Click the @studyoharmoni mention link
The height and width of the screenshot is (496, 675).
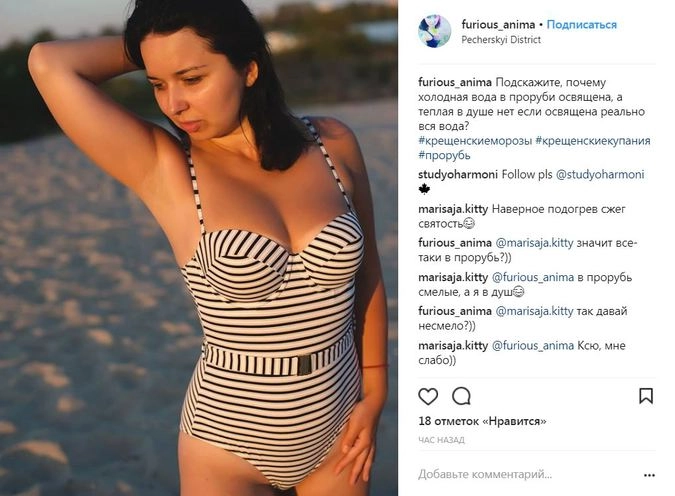[x=600, y=174]
